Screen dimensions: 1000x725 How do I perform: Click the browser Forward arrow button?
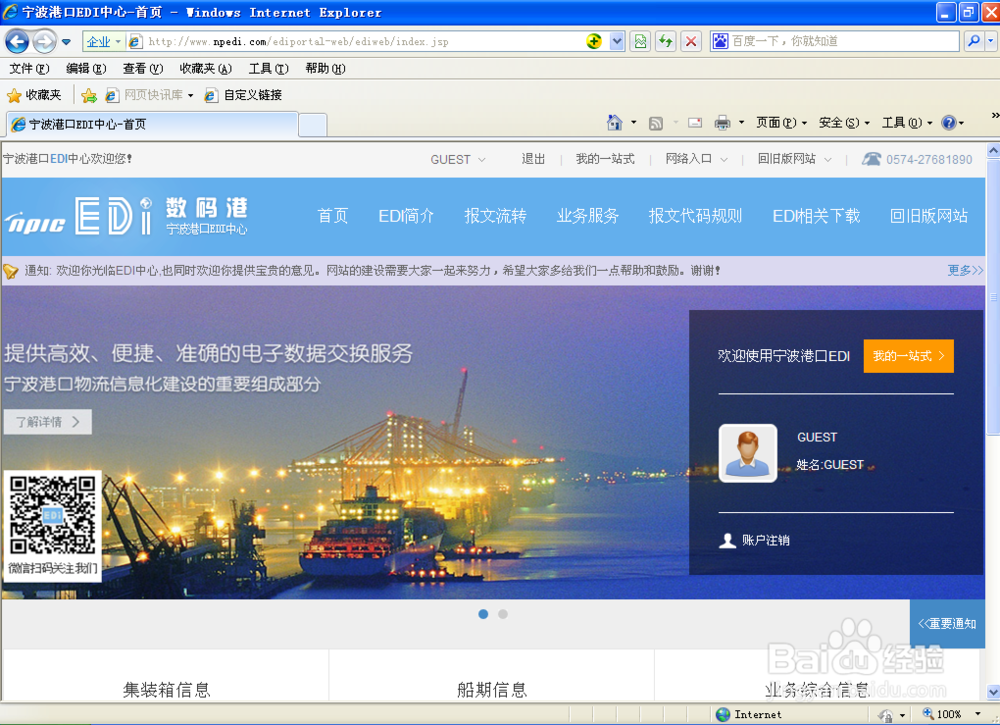click(x=44, y=42)
